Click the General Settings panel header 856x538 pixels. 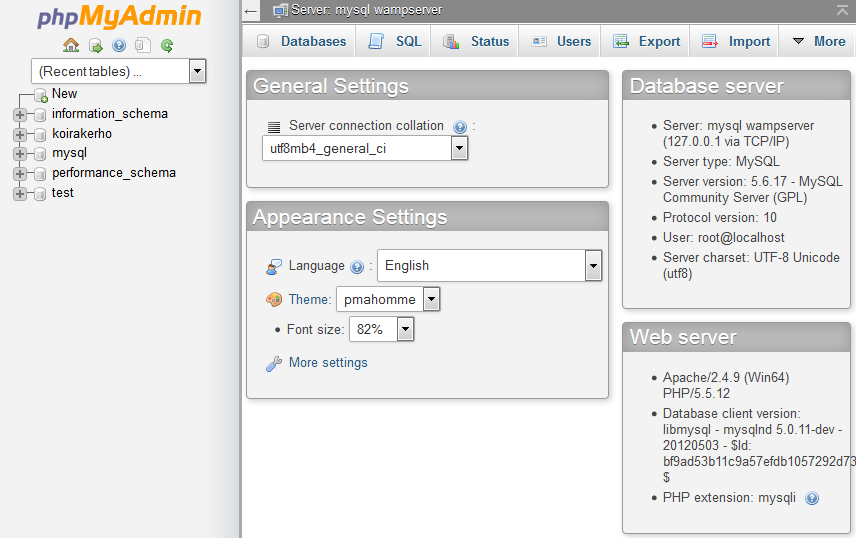[x=427, y=86]
